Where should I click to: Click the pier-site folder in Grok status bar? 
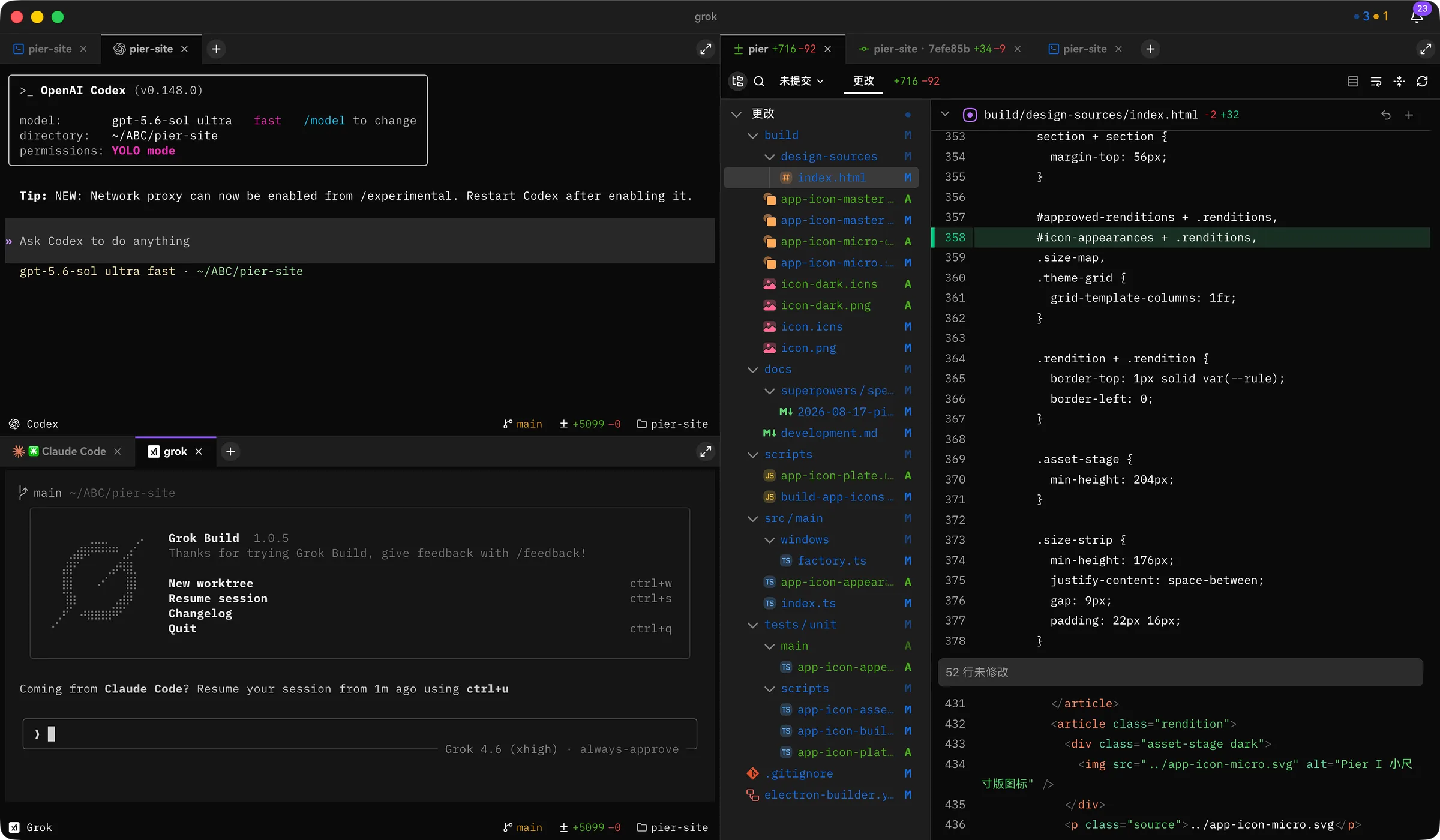coord(673,827)
